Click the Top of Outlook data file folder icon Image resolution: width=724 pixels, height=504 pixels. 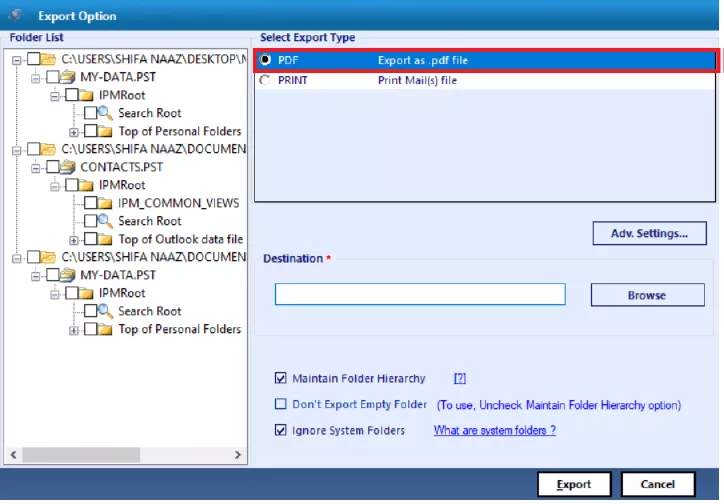106,239
